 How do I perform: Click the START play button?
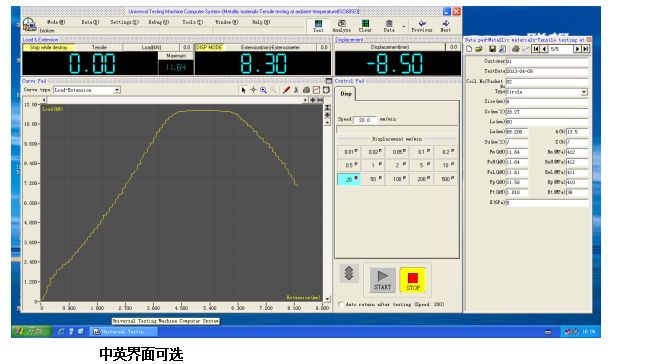(x=382, y=279)
